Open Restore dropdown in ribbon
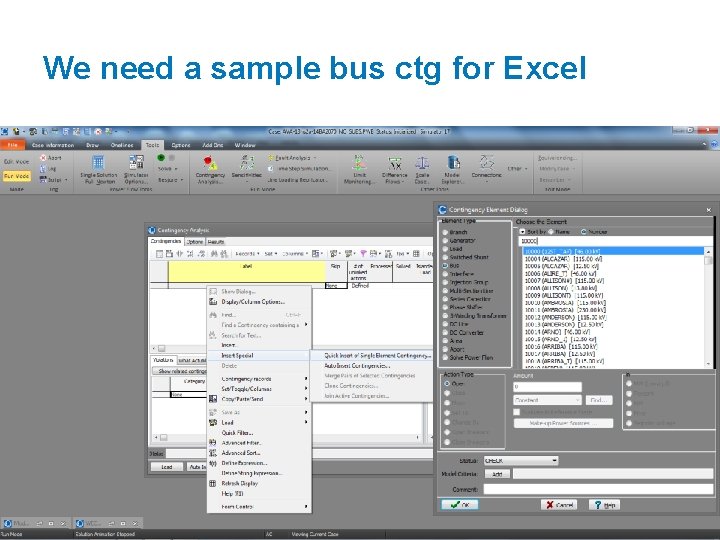 (170, 180)
